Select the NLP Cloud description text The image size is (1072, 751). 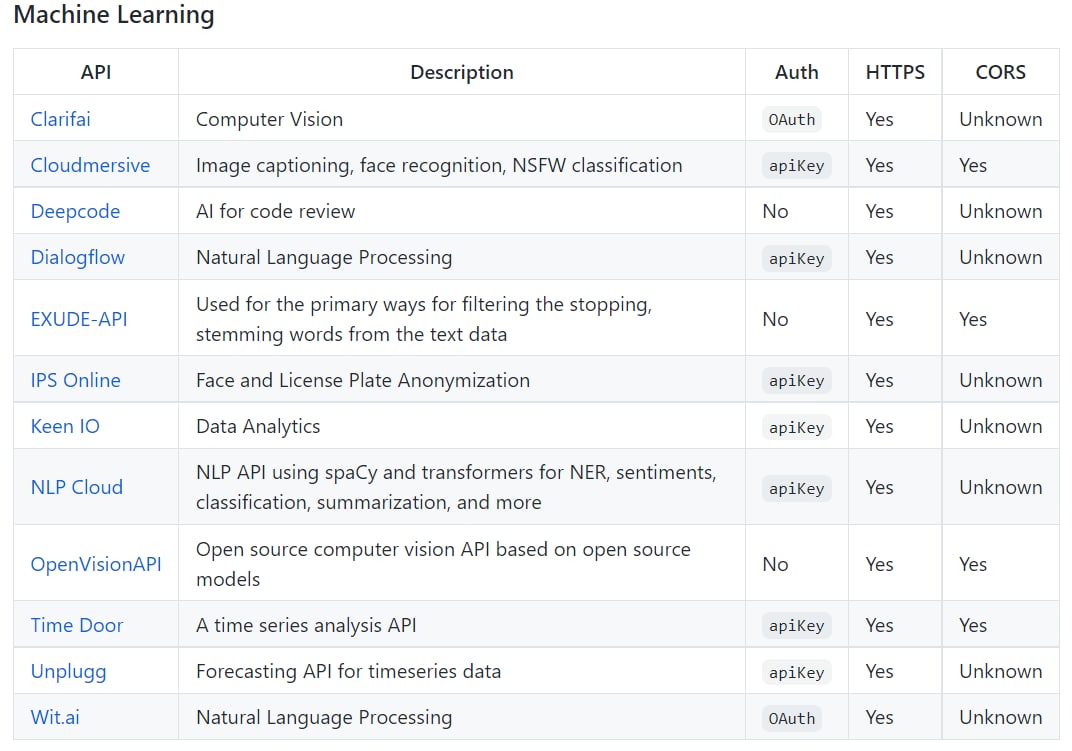pos(456,487)
